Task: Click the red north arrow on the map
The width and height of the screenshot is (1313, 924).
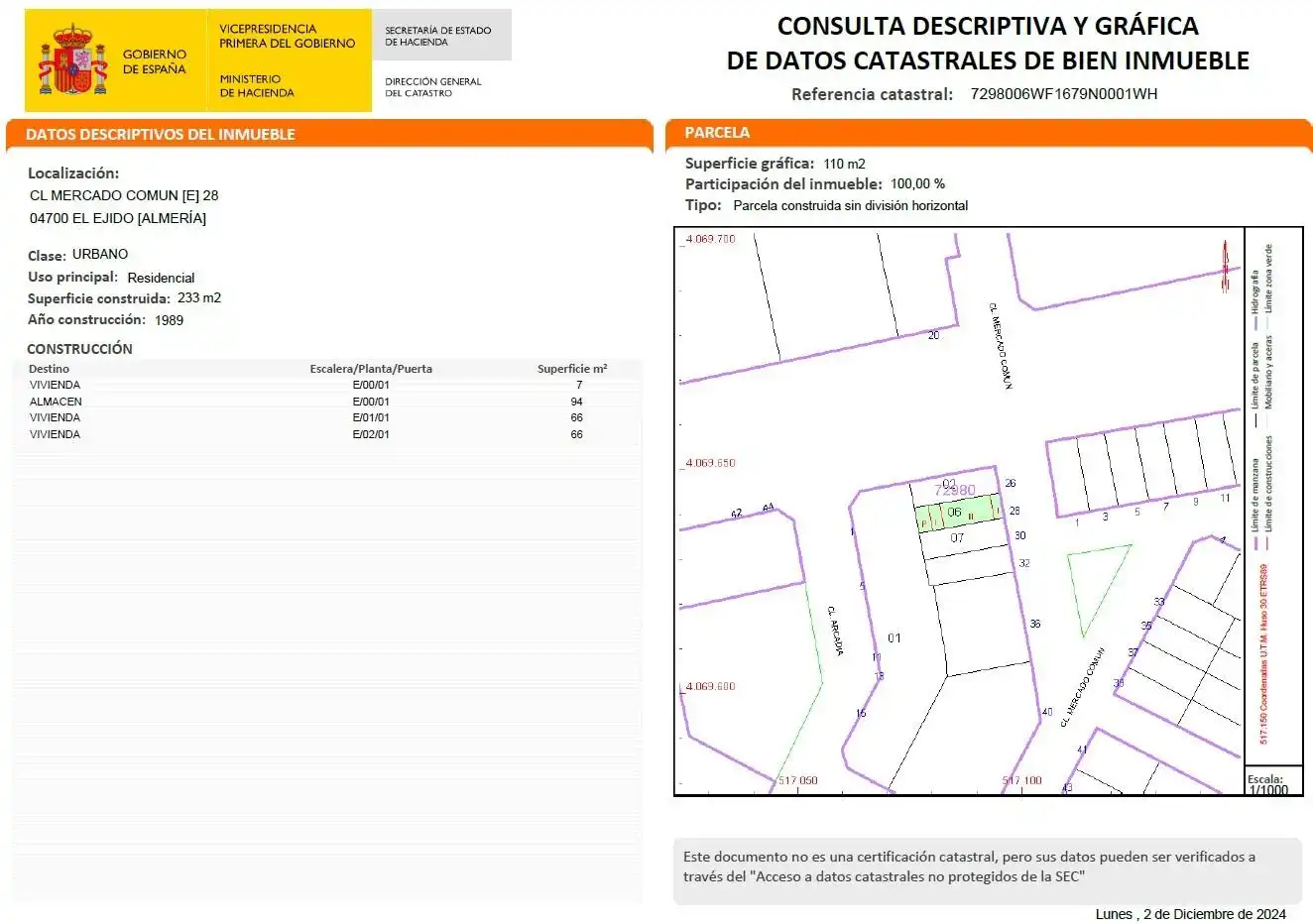Action: (1226, 266)
